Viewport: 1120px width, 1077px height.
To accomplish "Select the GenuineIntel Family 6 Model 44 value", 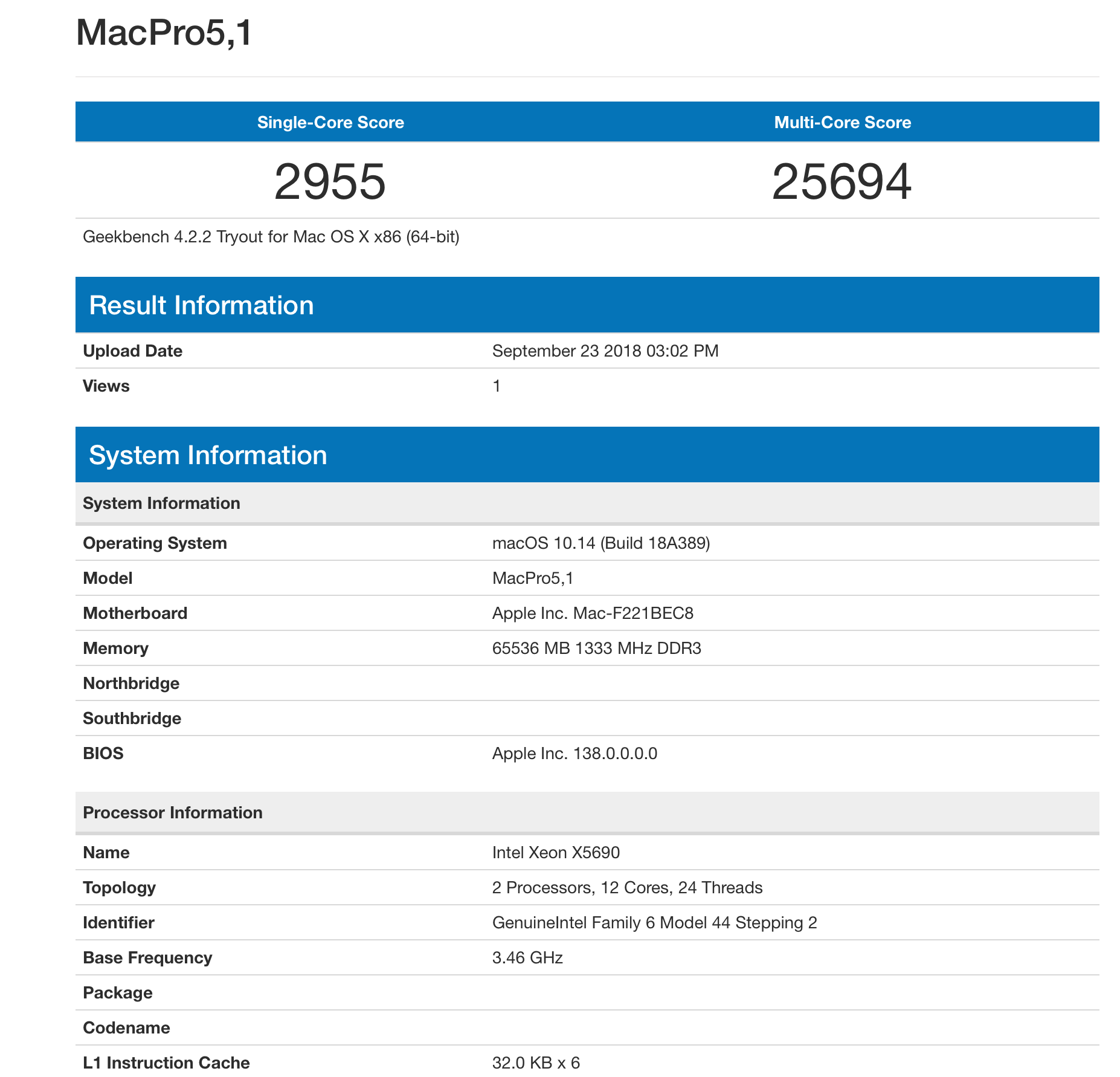I will click(654, 923).
